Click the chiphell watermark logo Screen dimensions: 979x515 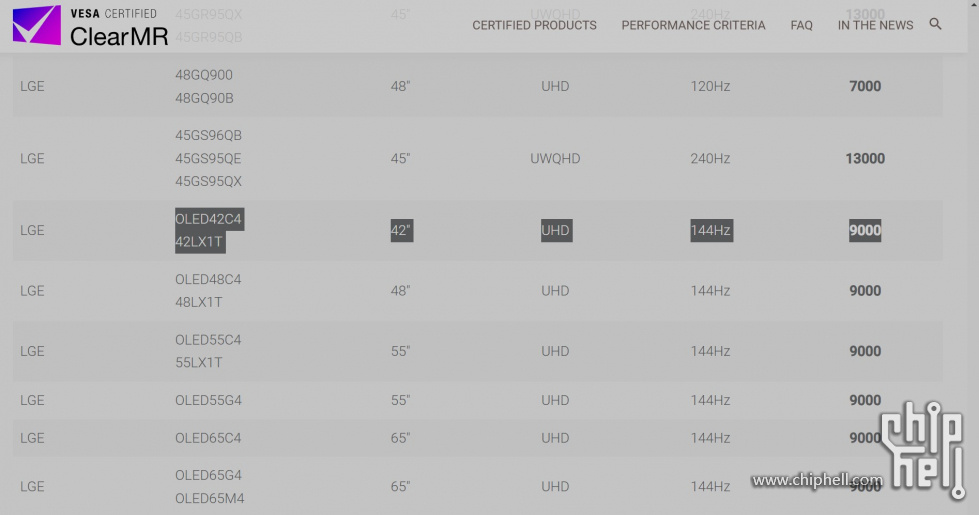coord(922,449)
